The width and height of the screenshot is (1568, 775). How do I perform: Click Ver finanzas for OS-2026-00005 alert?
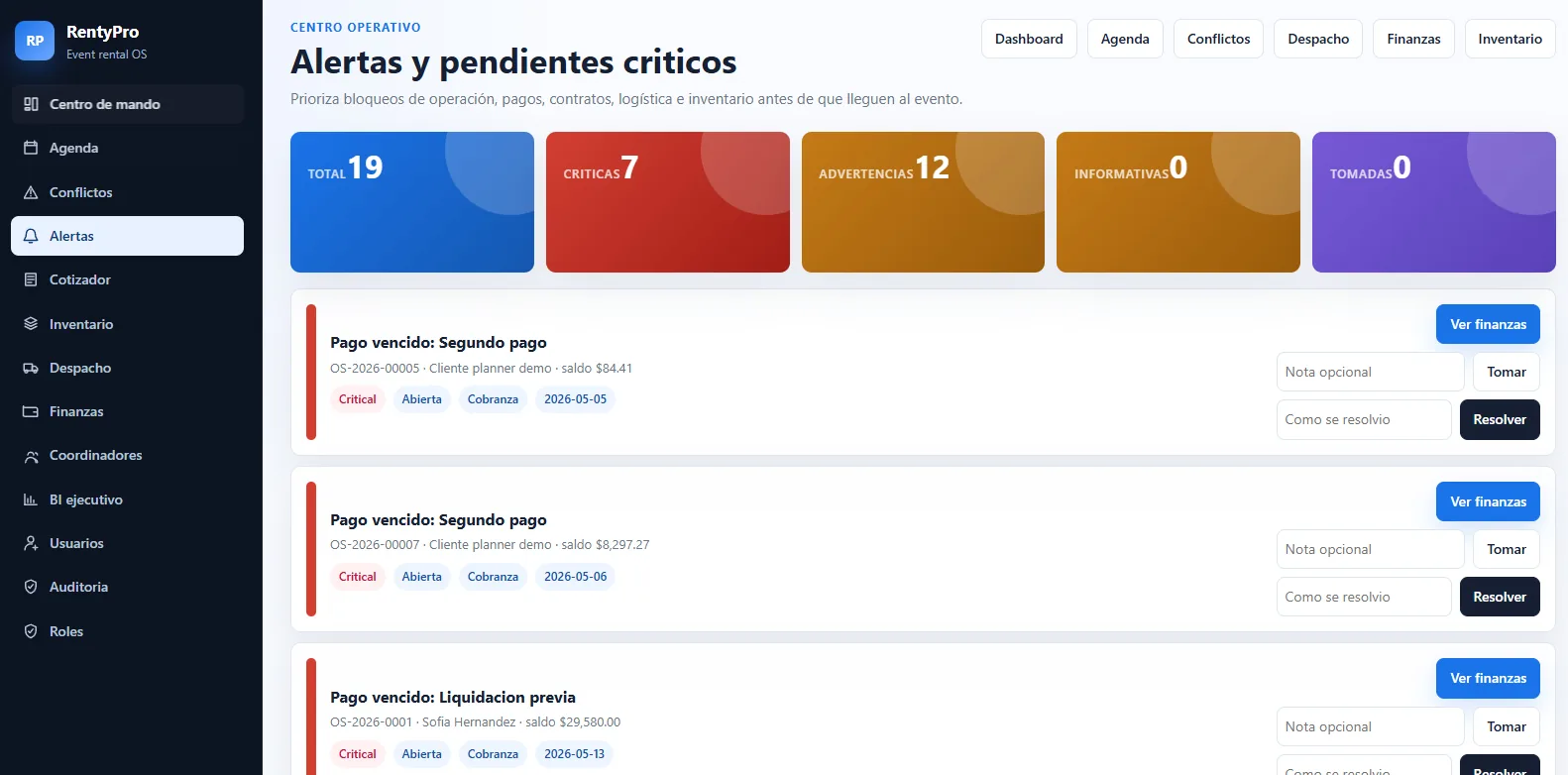1488,324
